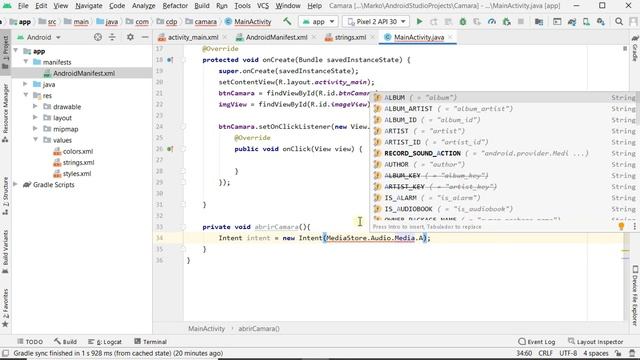Collapse the values folder

(x=36, y=140)
